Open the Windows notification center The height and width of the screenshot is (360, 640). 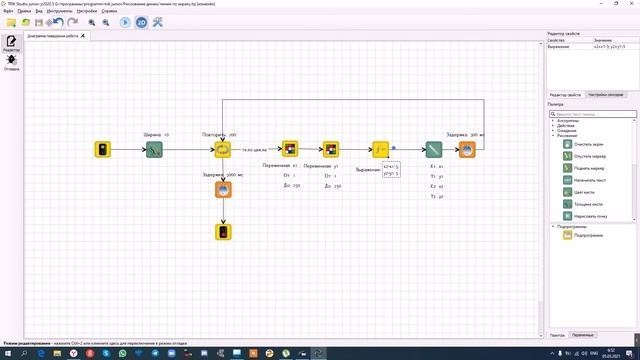point(629,353)
